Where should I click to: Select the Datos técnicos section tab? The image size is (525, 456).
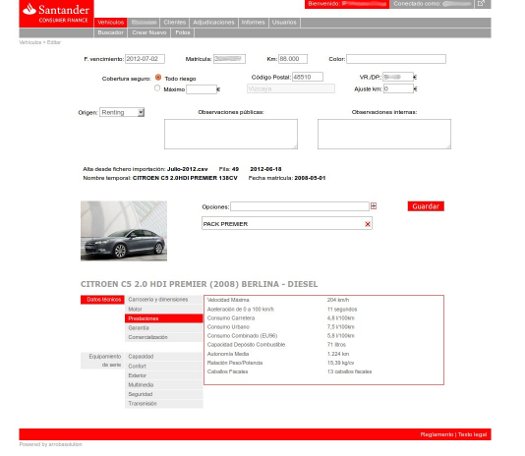[102, 300]
